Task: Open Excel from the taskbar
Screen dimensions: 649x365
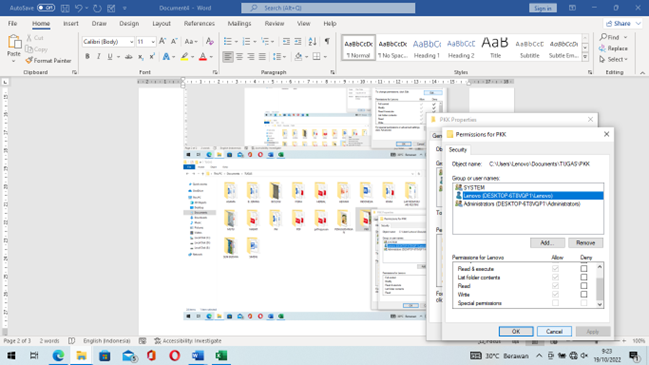Action: [x=221, y=355]
